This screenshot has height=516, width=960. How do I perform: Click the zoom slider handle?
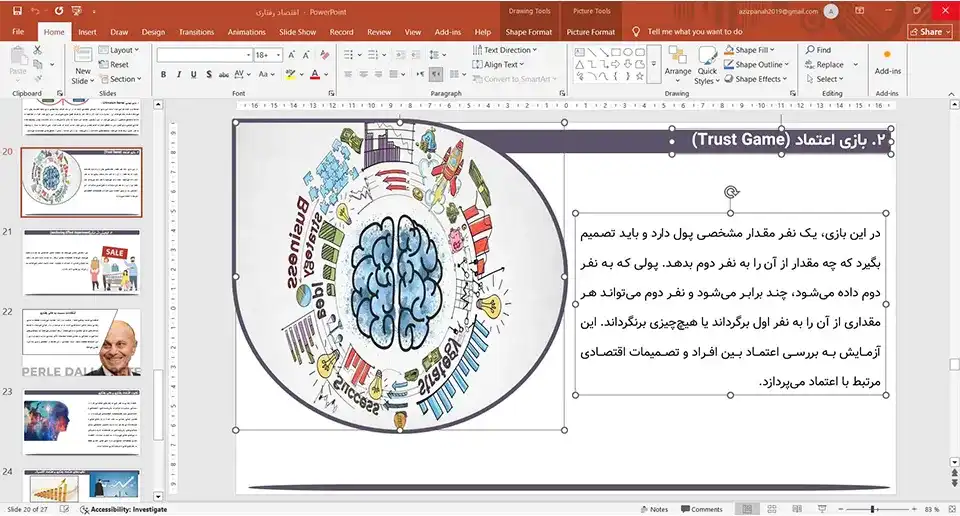872,509
